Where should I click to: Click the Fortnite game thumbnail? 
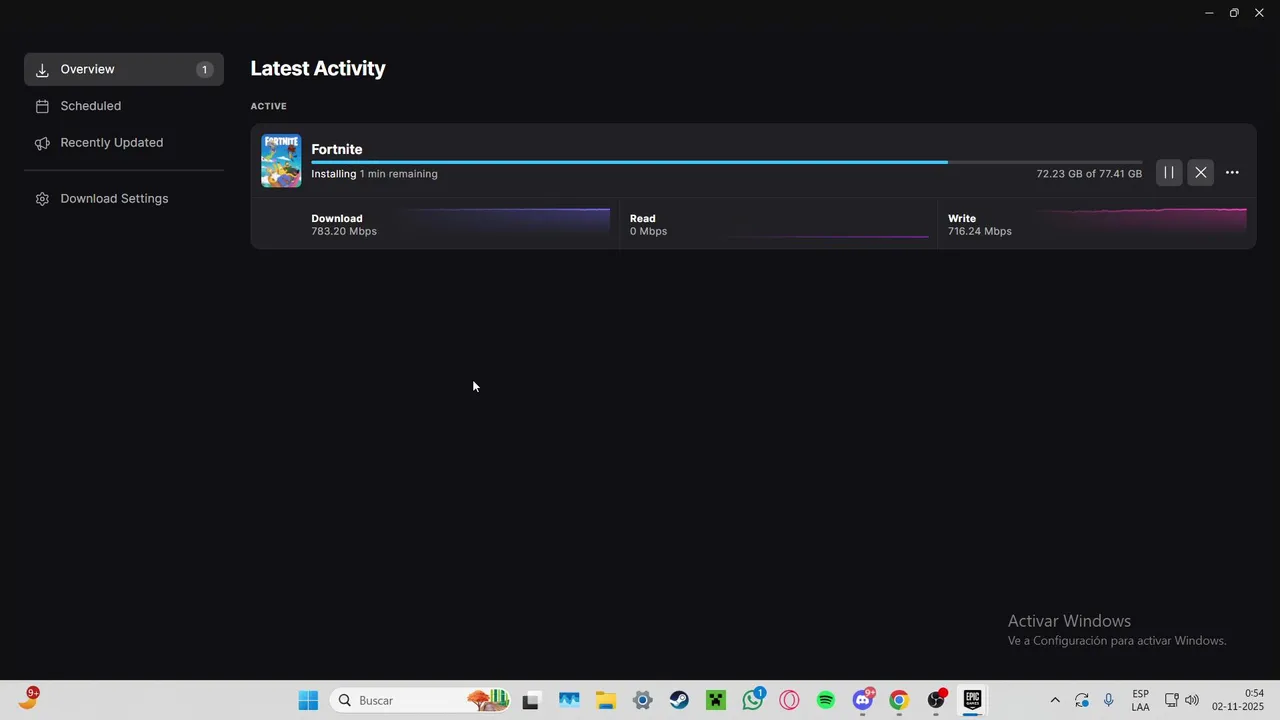click(281, 160)
